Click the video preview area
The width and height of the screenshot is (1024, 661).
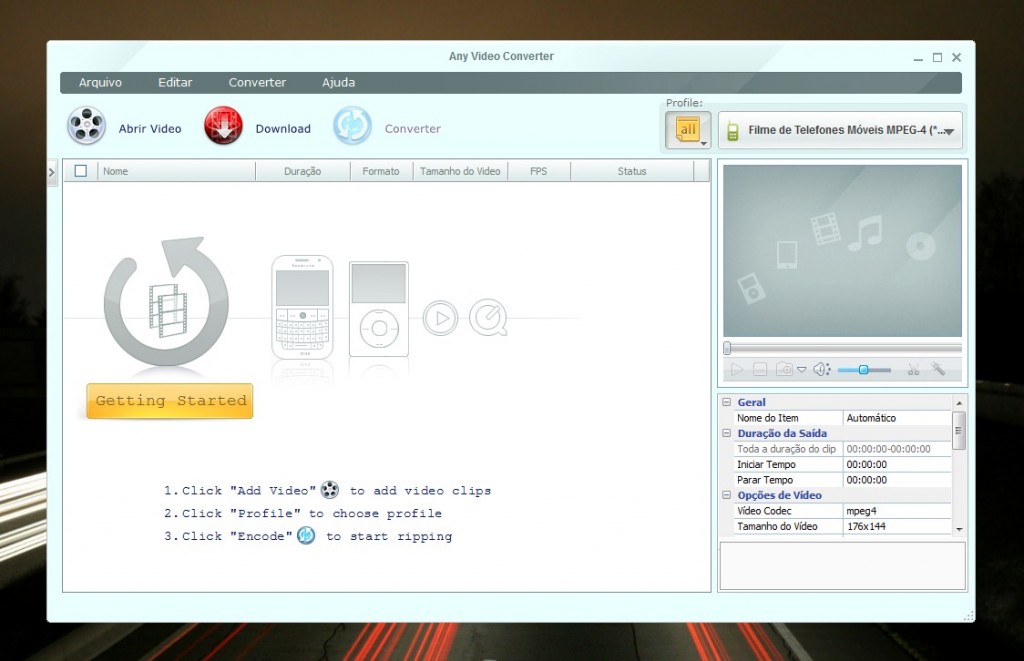pyautogui.click(x=842, y=251)
